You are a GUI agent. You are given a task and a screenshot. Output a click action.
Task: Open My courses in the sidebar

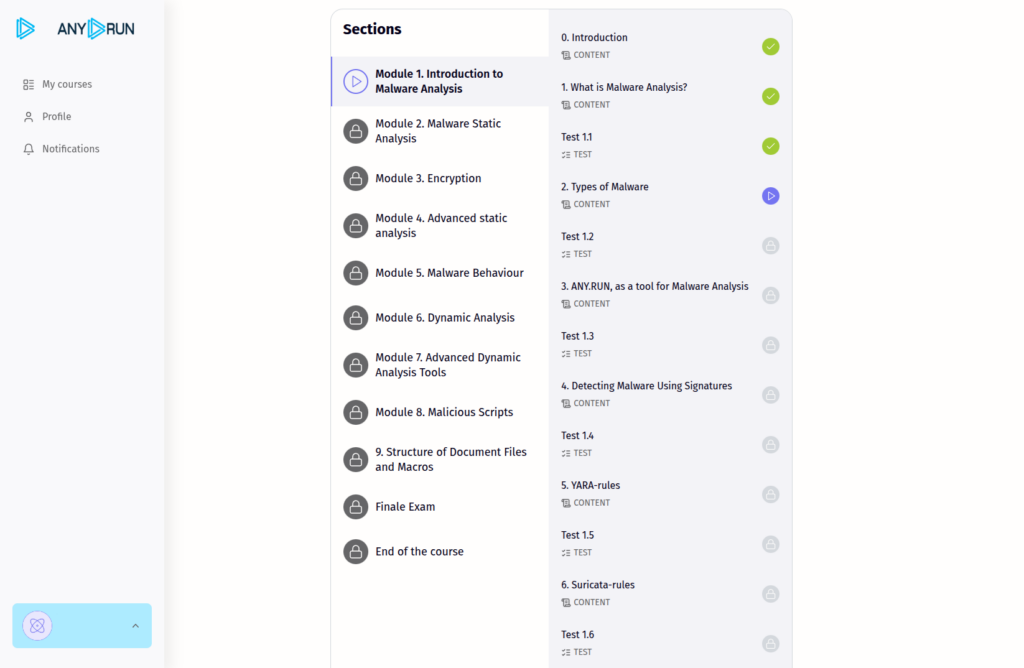[x=67, y=85]
